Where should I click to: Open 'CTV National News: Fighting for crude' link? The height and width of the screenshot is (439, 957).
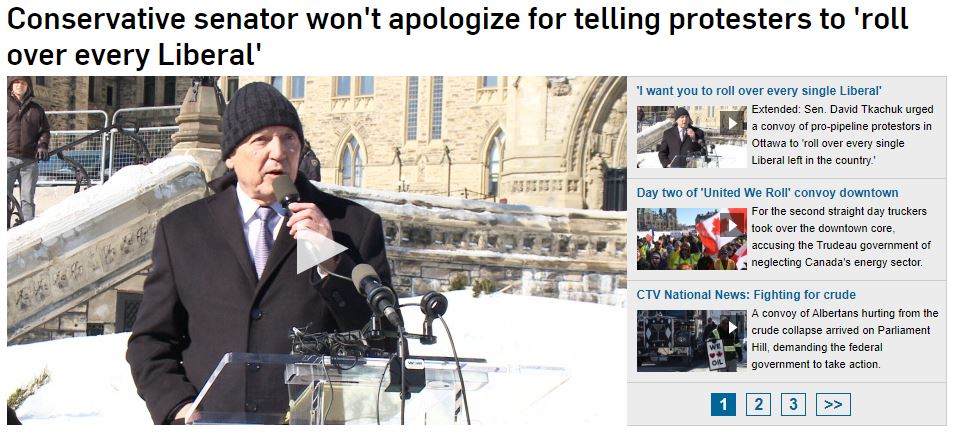(x=746, y=295)
